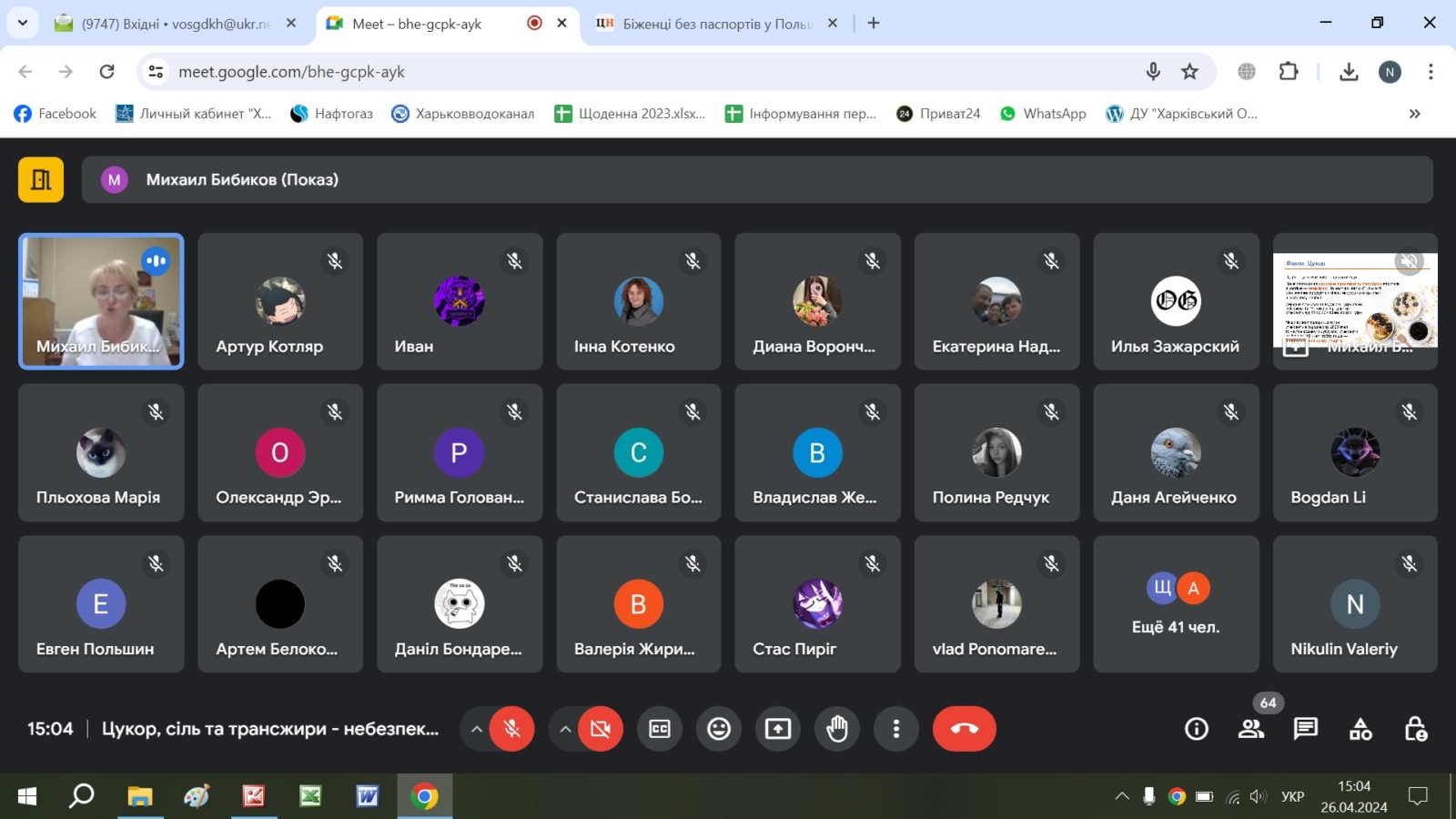Open more options three-dot menu in Meet
The width and height of the screenshot is (1456, 819).
point(896,729)
